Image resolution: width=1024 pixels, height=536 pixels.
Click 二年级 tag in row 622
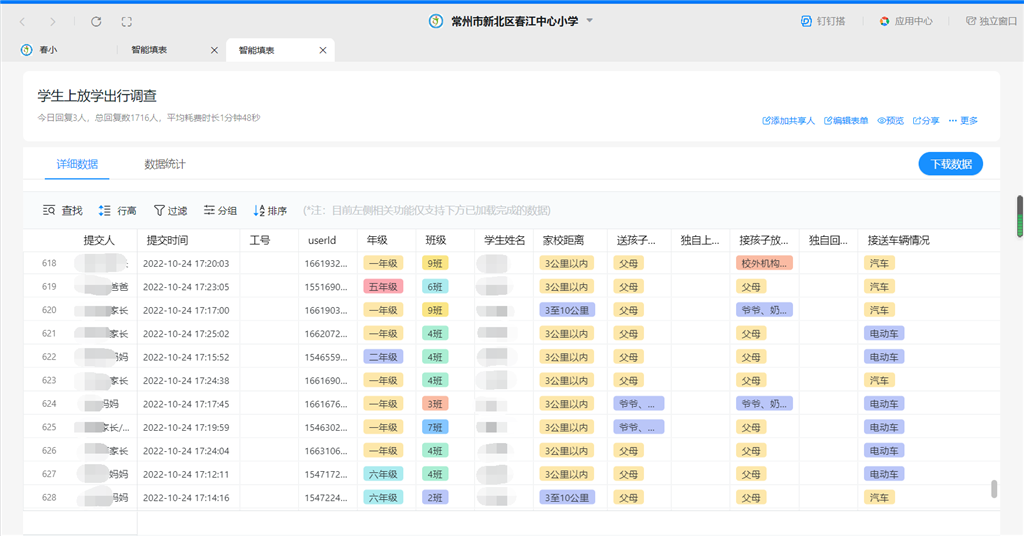pos(383,357)
